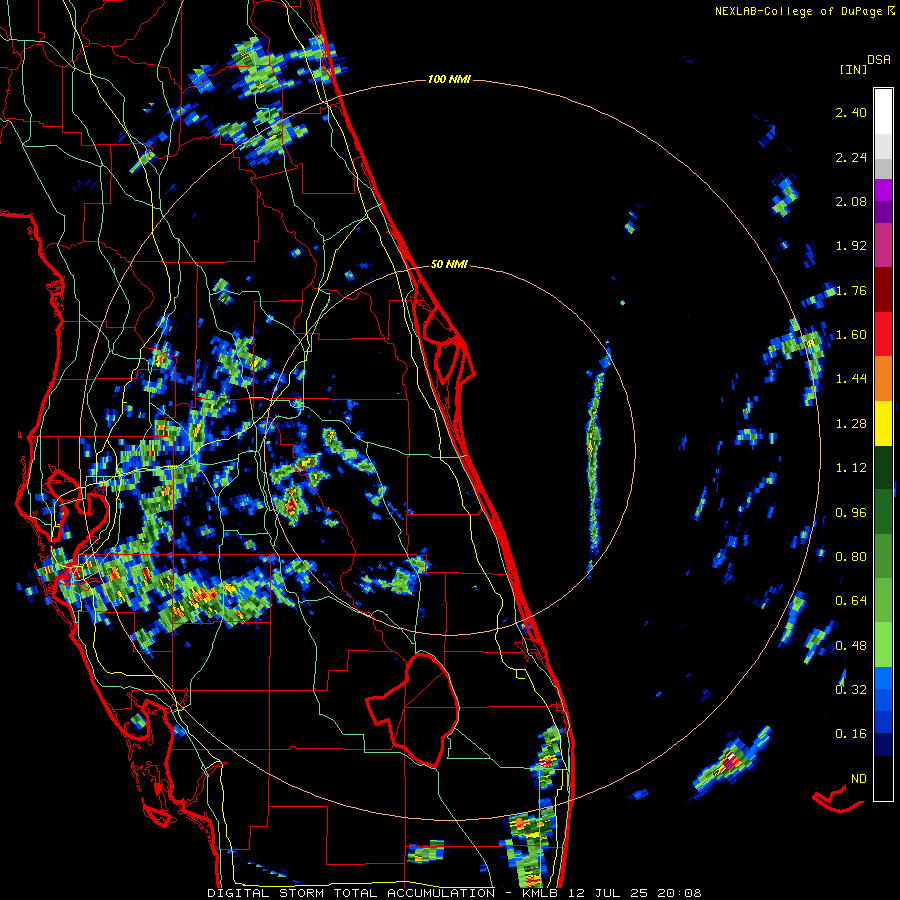
Task: Click the NEXLAB-College of DuPage credit text
Action: (x=798, y=11)
